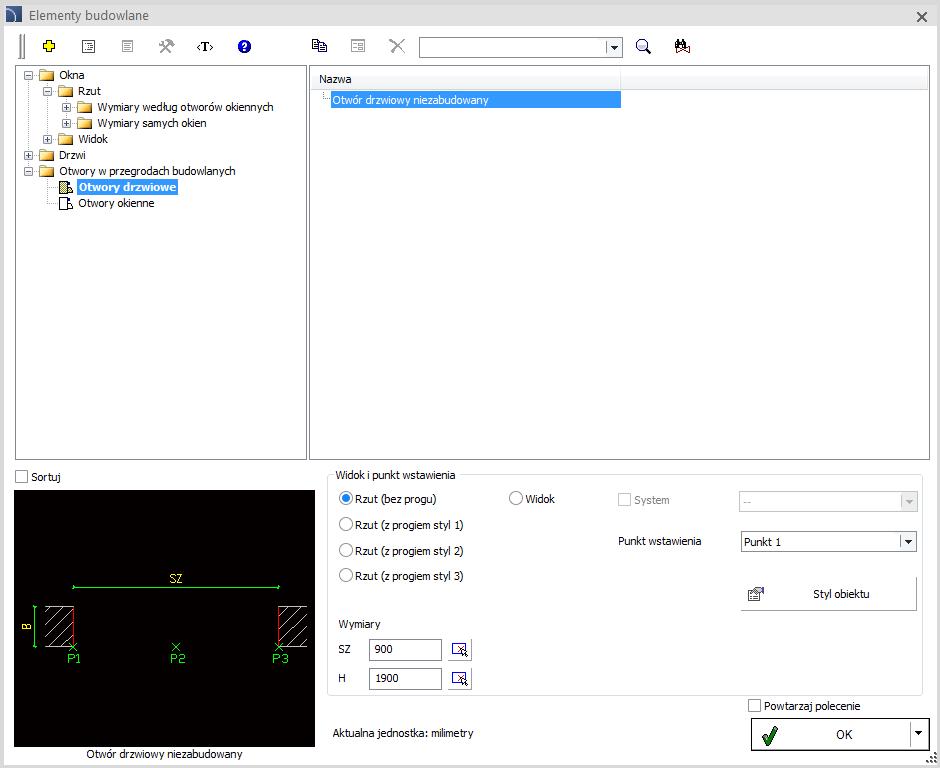Open the hammer and tools settings icon
This screenshot has width=940, height=768.
(166, 46)
